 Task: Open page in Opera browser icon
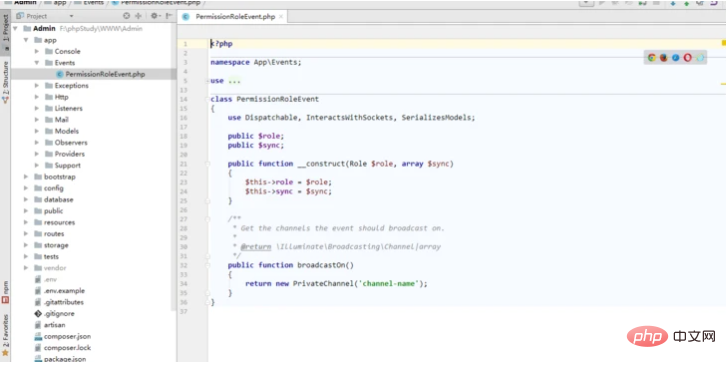click(688, 58)
